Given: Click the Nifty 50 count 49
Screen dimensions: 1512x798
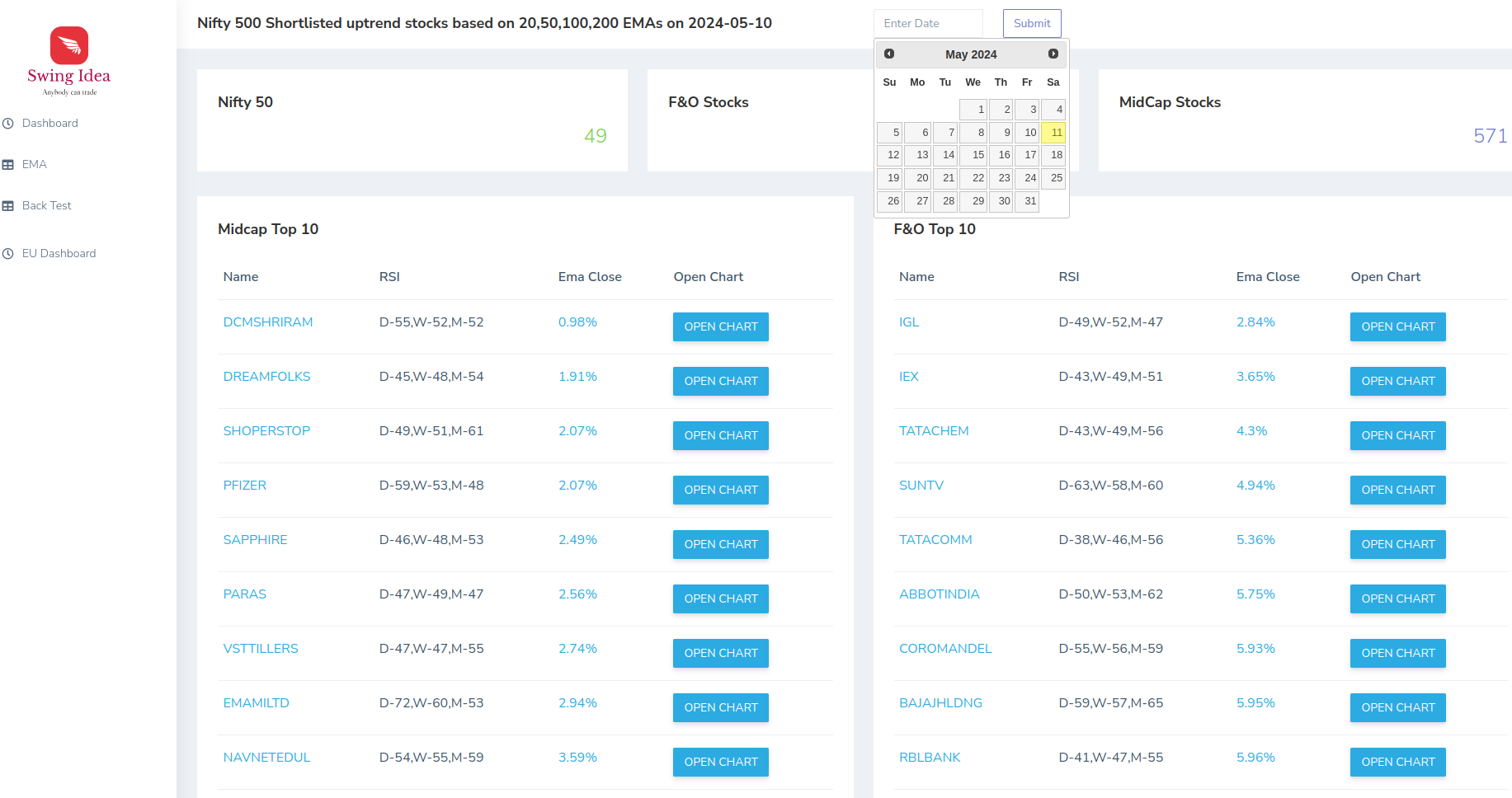Looking at the screenshot, I should pyautogui.click(x=596, y=136).
